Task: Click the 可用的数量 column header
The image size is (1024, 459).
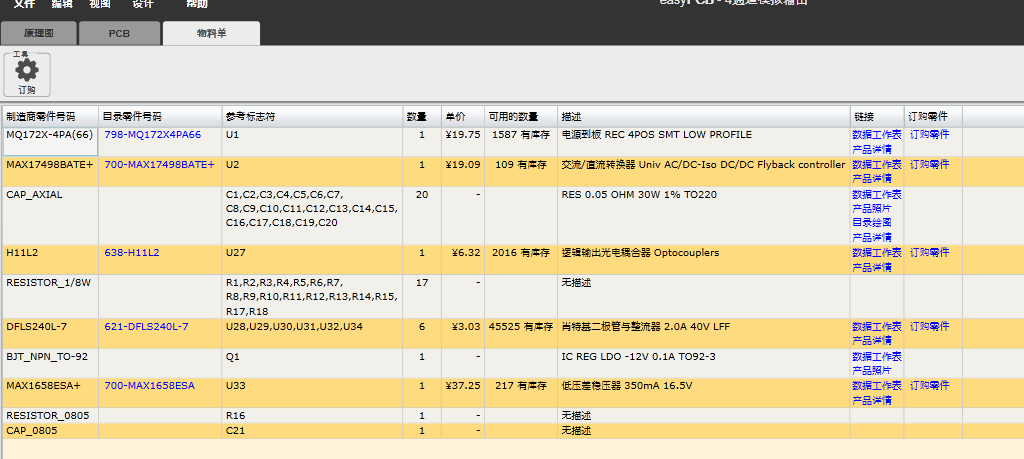Action: pyautogui.click(x=521, y=117)
